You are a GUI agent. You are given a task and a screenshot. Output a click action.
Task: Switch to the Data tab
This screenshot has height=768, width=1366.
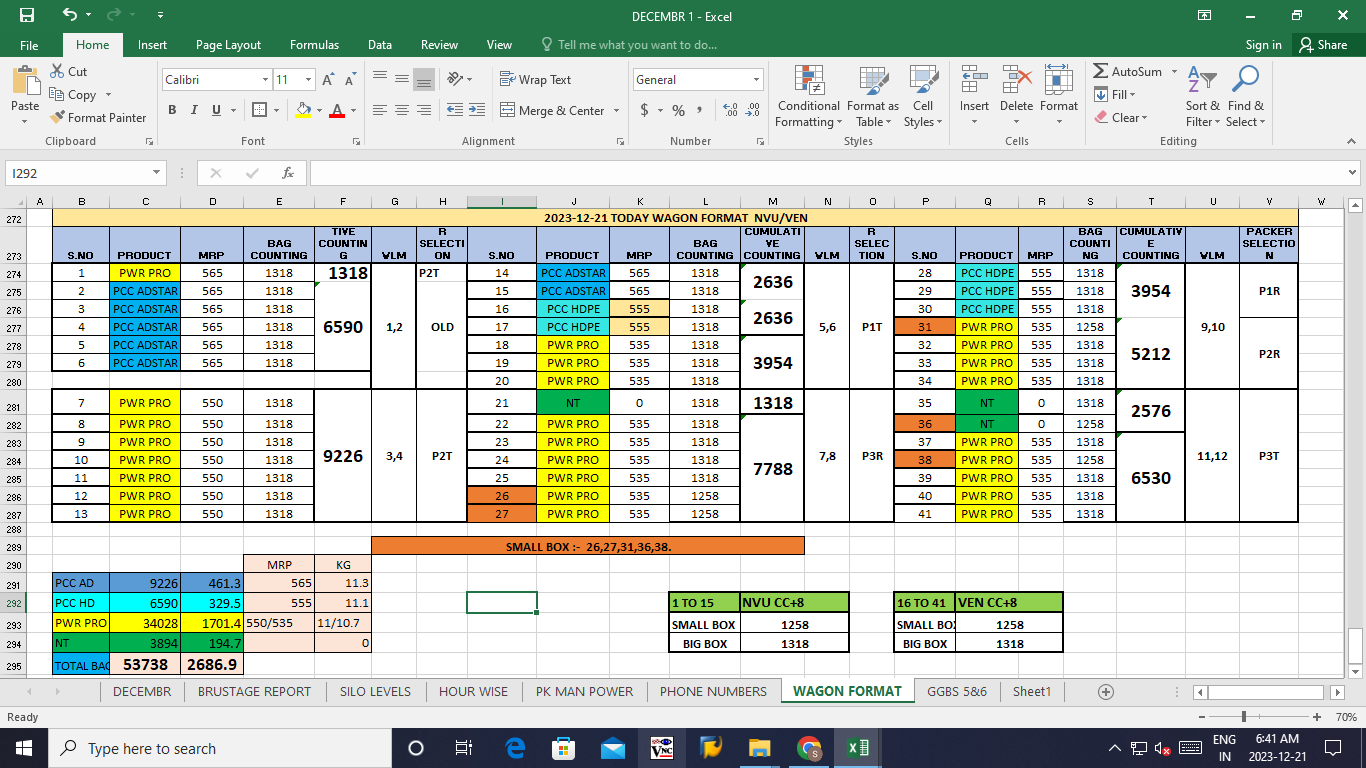380,45
